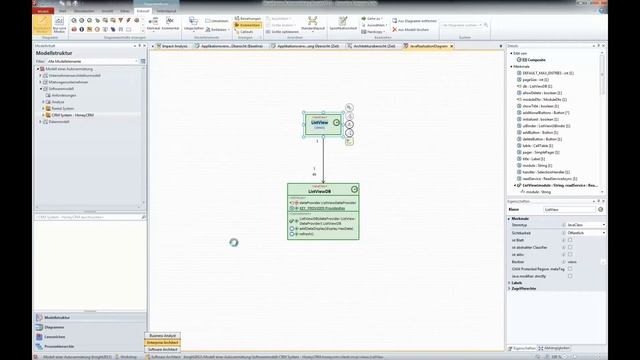Open the Einblenden dropdown
This screenshot has height=360, width=640.
coord(218,29)
